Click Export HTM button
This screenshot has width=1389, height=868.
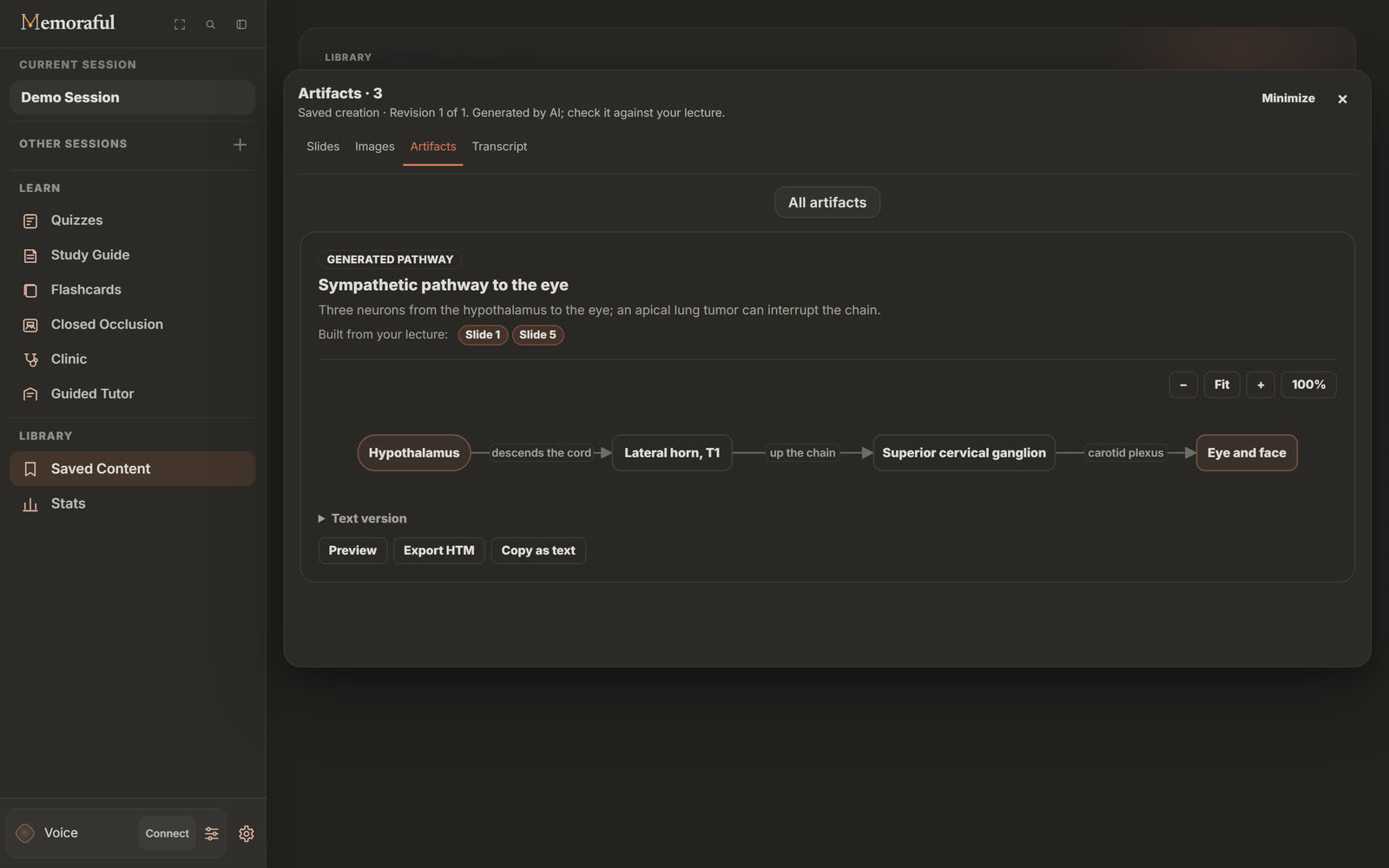(x=439, y=550)
